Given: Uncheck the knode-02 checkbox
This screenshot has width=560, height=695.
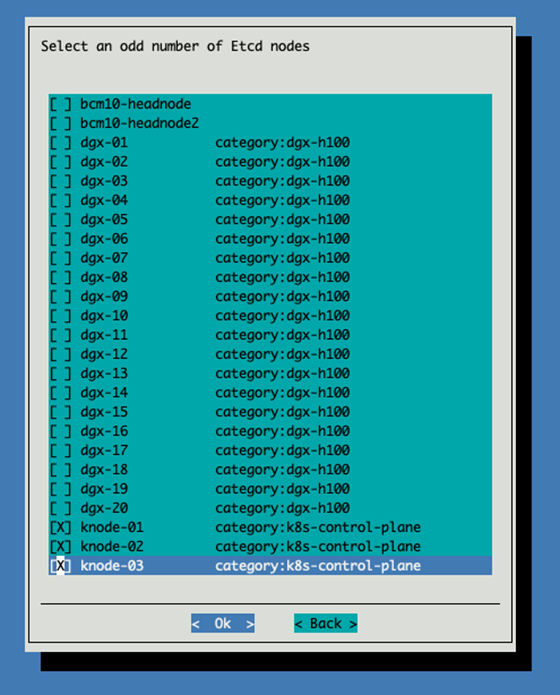Looking at the screenshot, I should point(60,547).
